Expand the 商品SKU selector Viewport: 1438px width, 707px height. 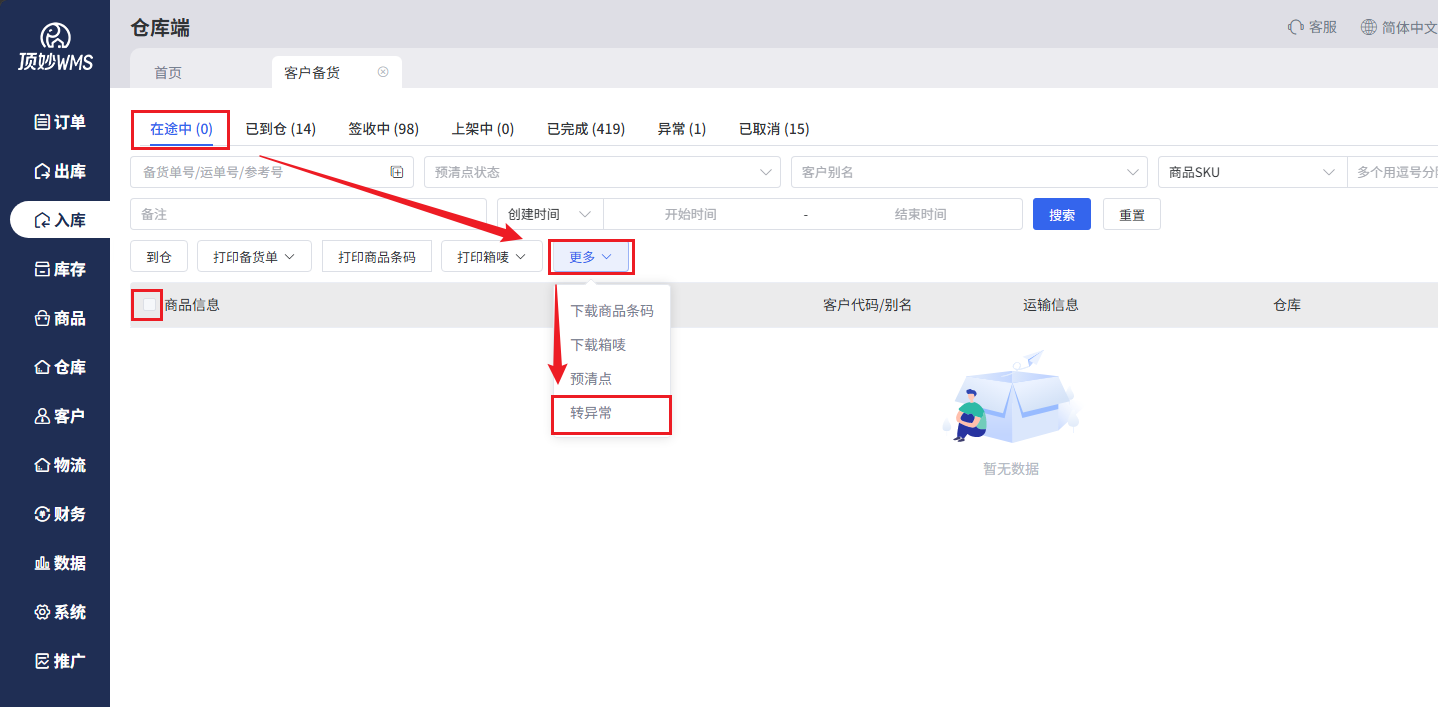(1252, 172)
